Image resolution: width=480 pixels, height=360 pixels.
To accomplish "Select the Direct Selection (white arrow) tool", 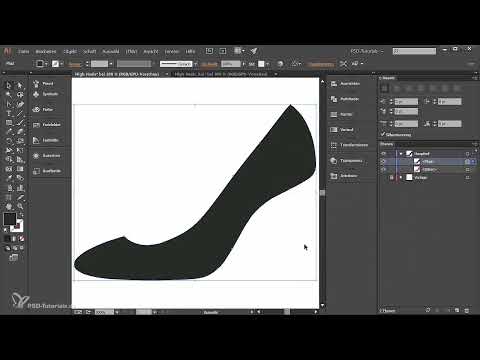I will (x=20, y=85).
